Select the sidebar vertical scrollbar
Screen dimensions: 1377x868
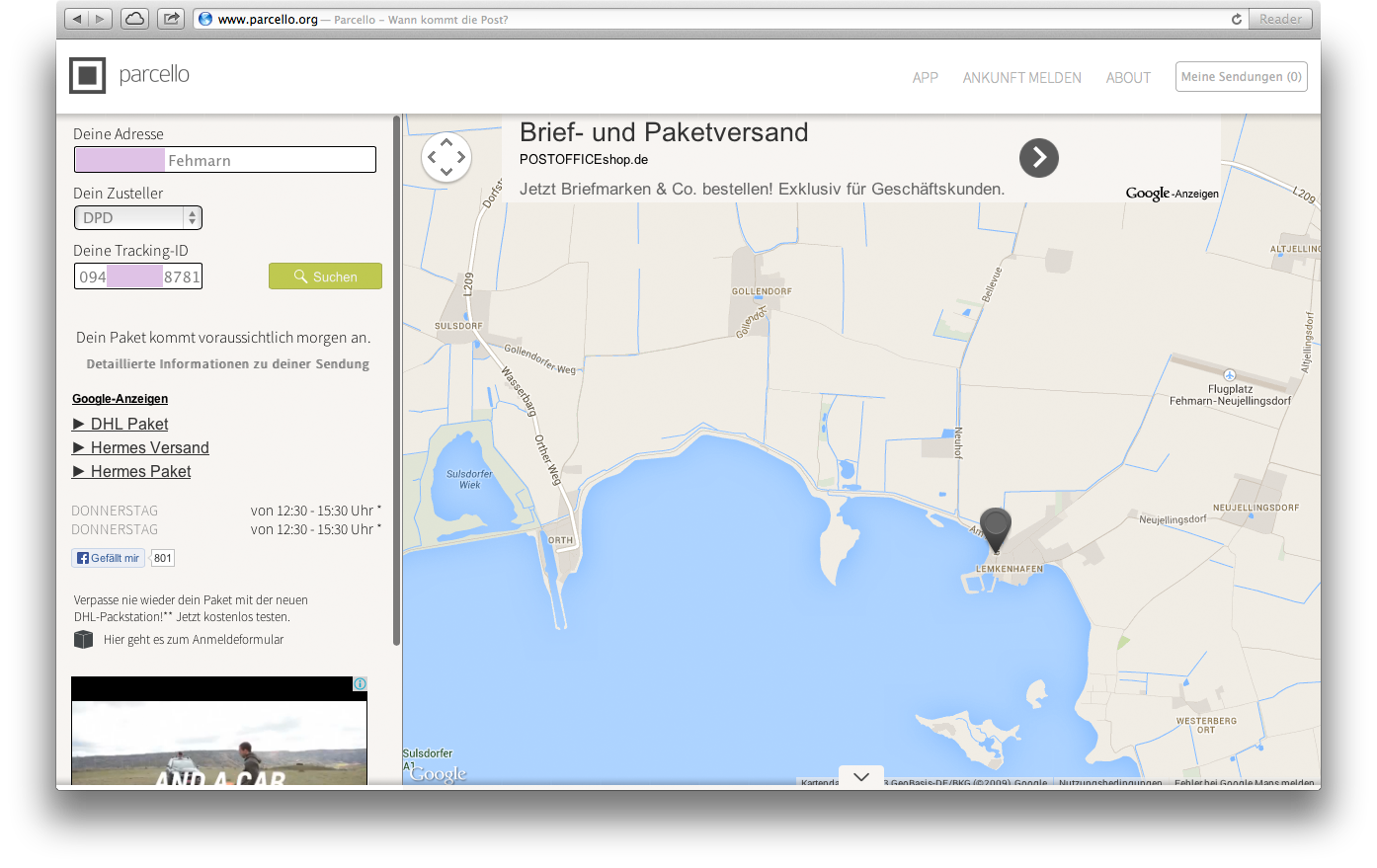point(397,380)
